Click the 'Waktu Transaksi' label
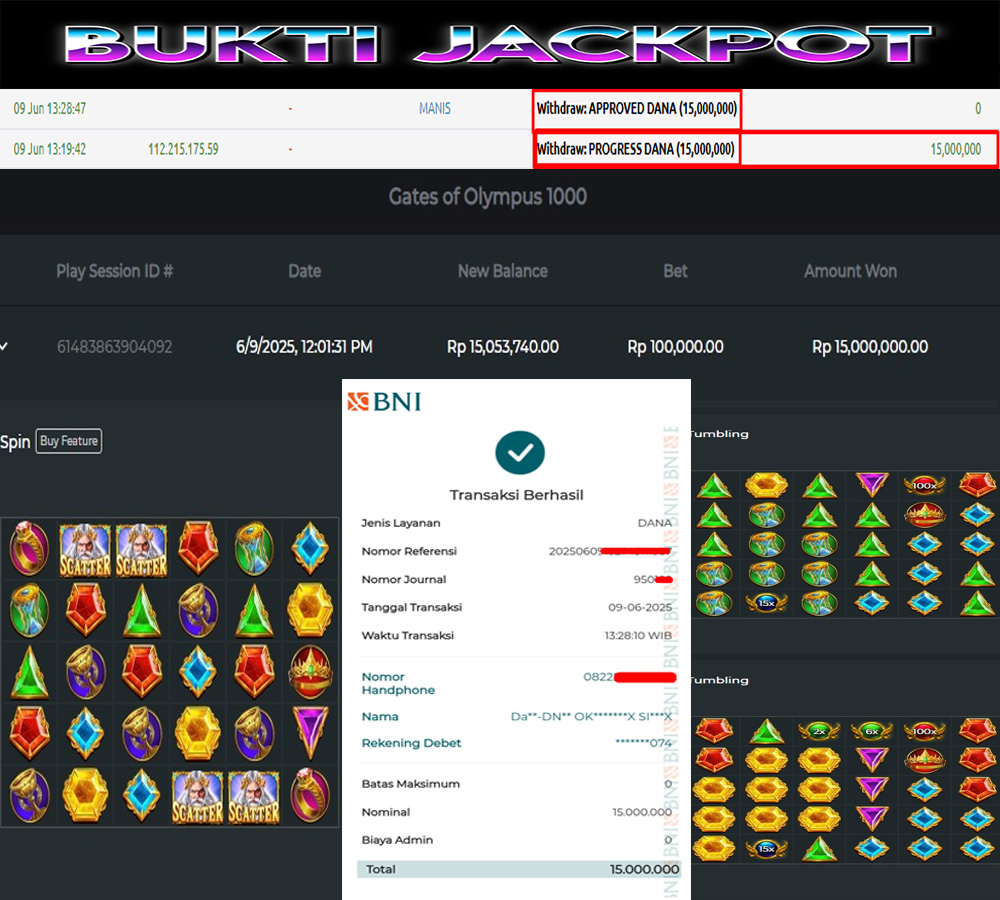This screenshot has height=900, width=1000. coord(408,635)
